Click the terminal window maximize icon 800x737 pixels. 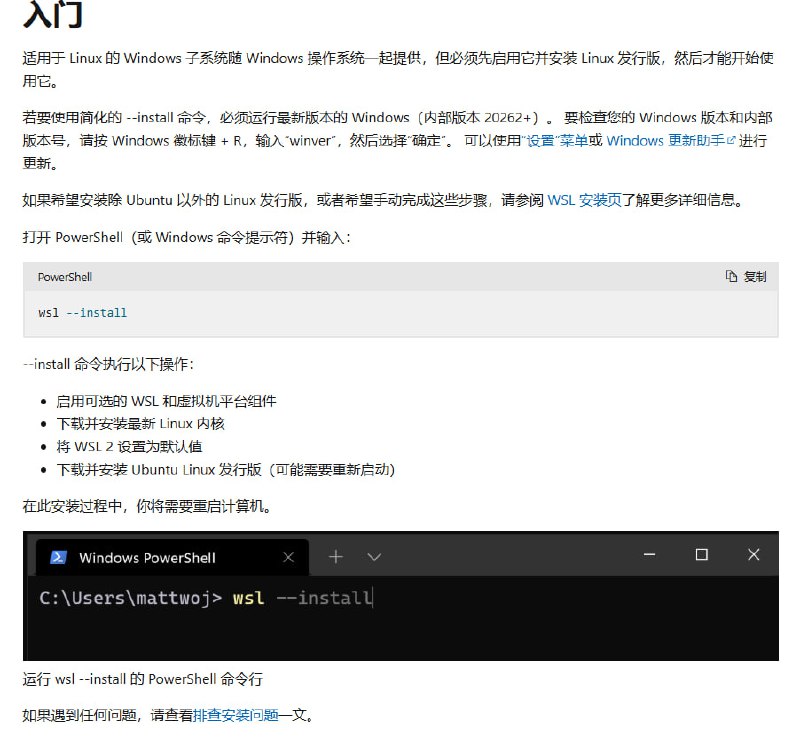pos(701,555)
